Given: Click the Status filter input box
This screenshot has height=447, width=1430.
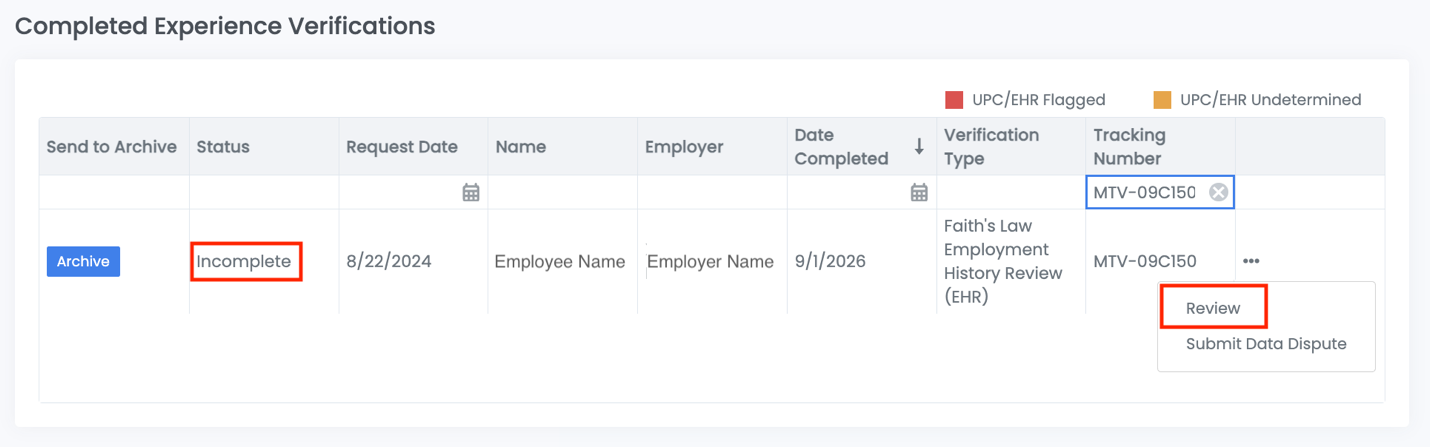Looking at the screenshot, I should click(264, 192).
